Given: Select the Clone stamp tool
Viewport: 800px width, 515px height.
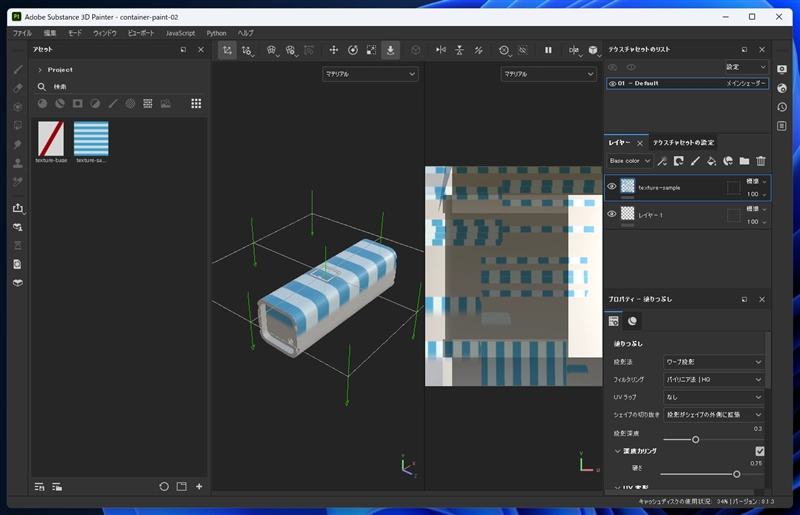Looking at the screenshot, I should 18,163.
